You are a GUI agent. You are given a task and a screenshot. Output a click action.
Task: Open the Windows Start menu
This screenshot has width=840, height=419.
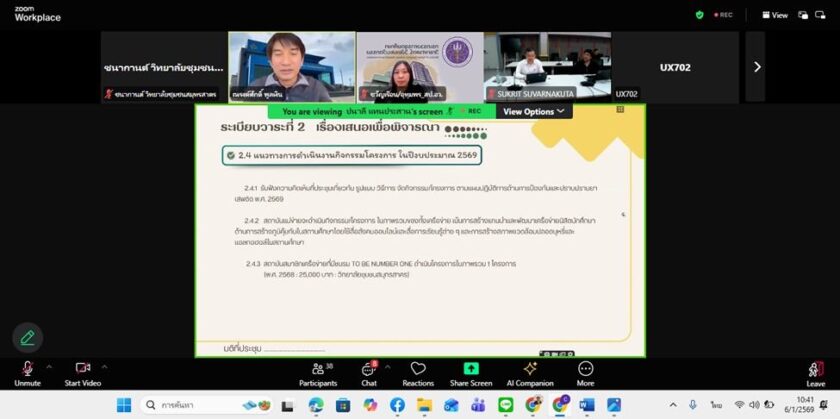pyautogui.click(x=124, y=405)
